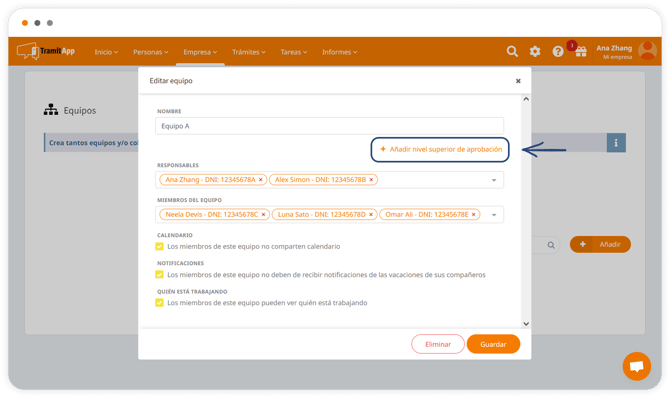Toggle who is working visibility checkbox
Image resolution: width=670 pixels, height=398 pixels.
pyautogui.click(x=159, y=303)
